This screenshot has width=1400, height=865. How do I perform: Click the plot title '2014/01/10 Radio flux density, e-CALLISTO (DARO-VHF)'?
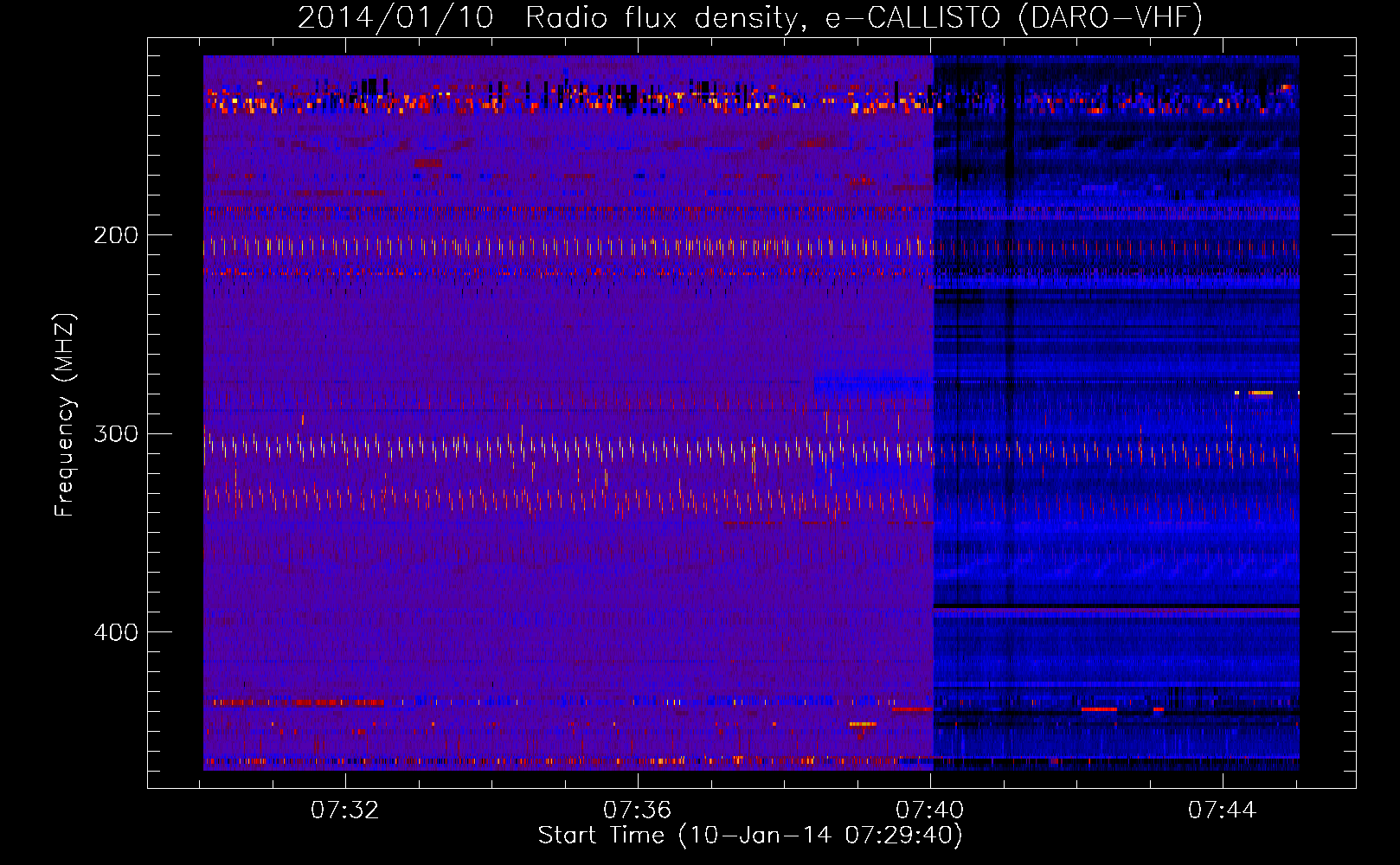click(x=750, y=18)
